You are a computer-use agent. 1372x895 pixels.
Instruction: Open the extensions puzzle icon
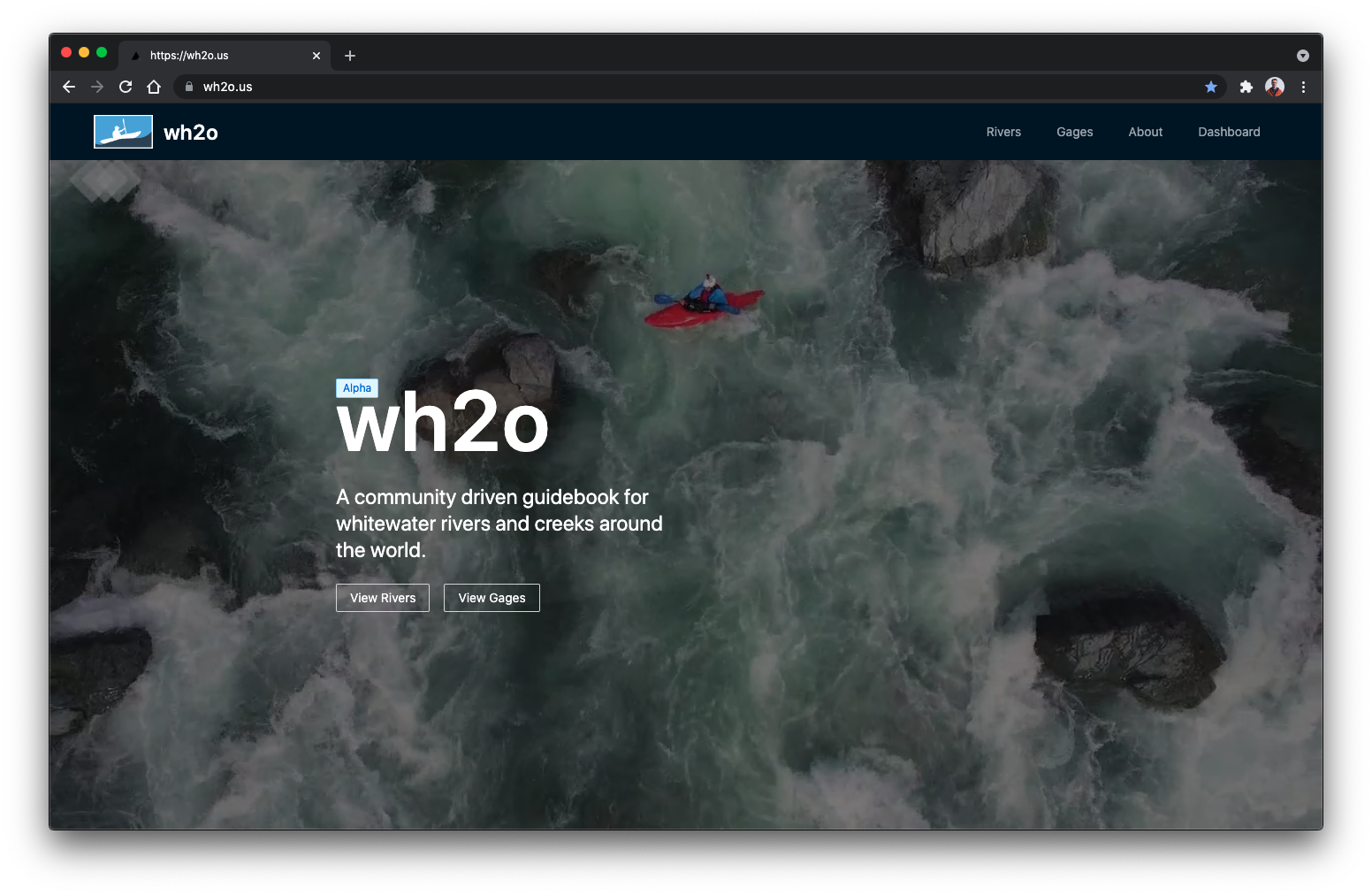tap(1246, 87)
